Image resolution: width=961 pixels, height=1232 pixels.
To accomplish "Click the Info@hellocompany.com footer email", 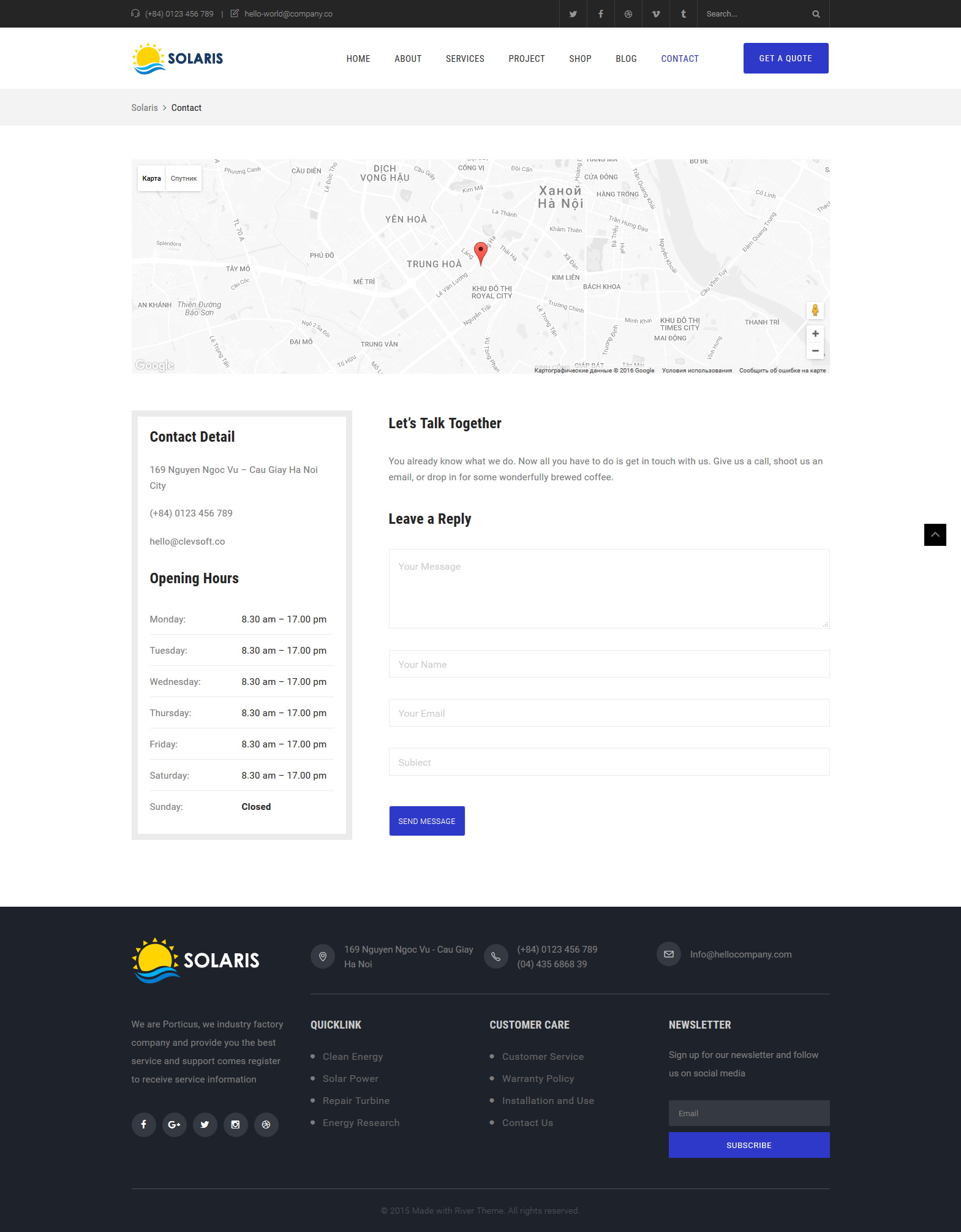I will pos(741,954).
